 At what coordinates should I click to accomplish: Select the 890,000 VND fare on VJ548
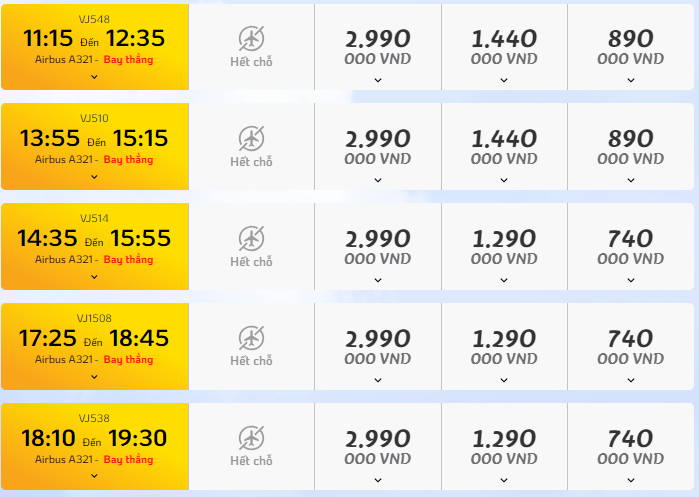(631, 47)
